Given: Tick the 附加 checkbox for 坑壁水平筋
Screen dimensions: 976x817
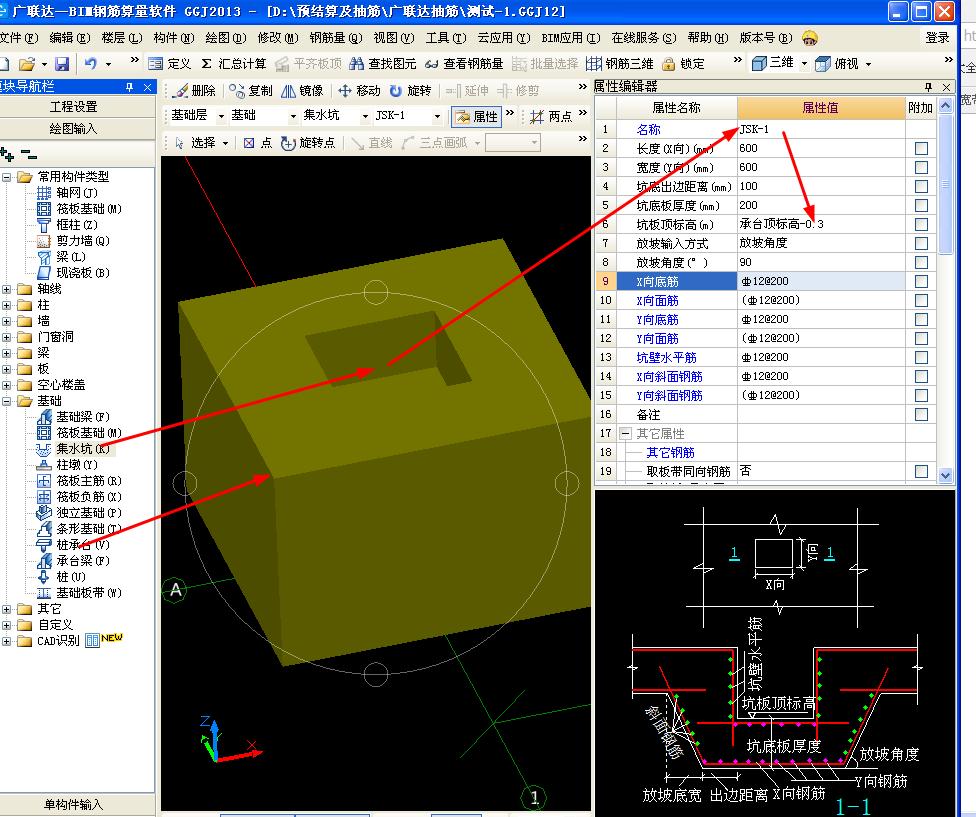Looking at the screenshot, I should tap(921, 358).
